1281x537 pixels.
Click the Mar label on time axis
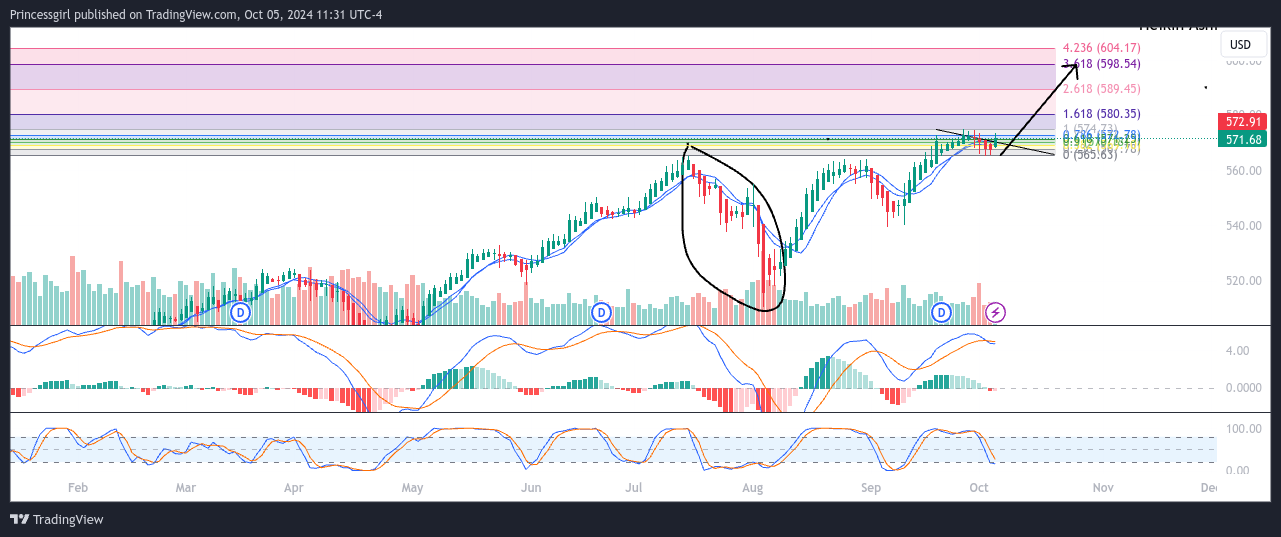(x=185, y=488)
